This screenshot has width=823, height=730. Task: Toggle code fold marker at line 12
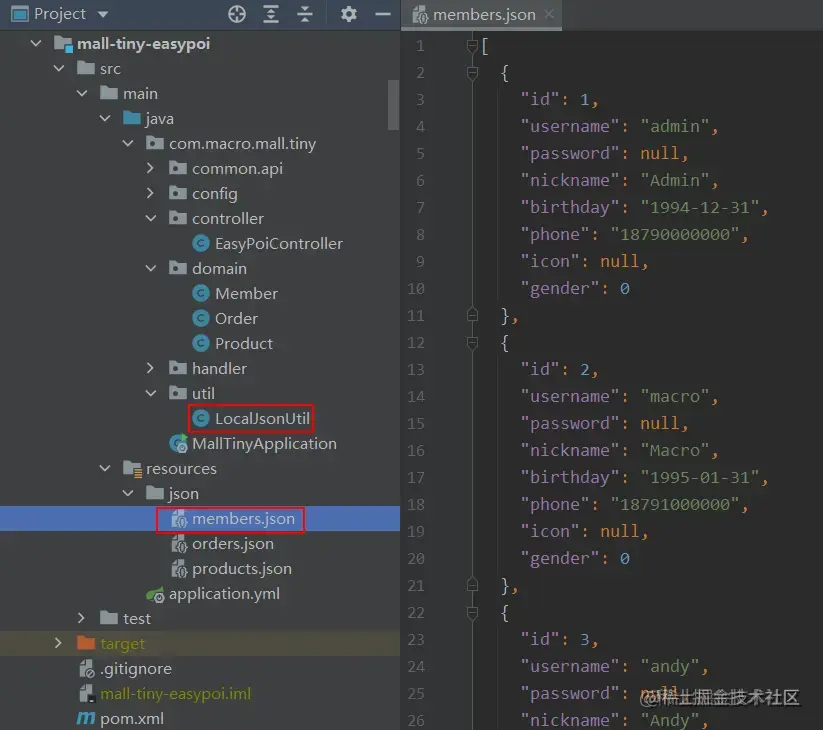[x=472, y=343]
